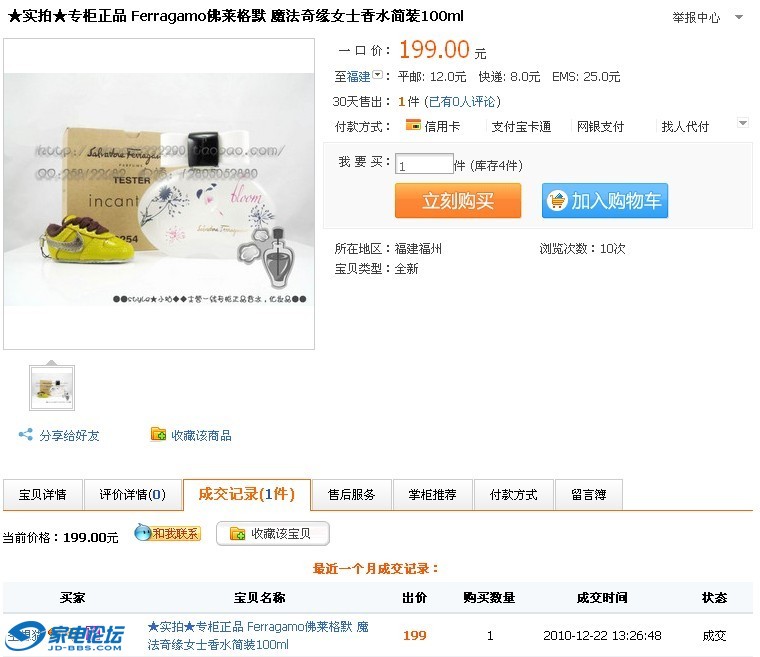Viewport: 760px width, 657px height.
Task: Open the 留言簿 tab
Action: 588,495
